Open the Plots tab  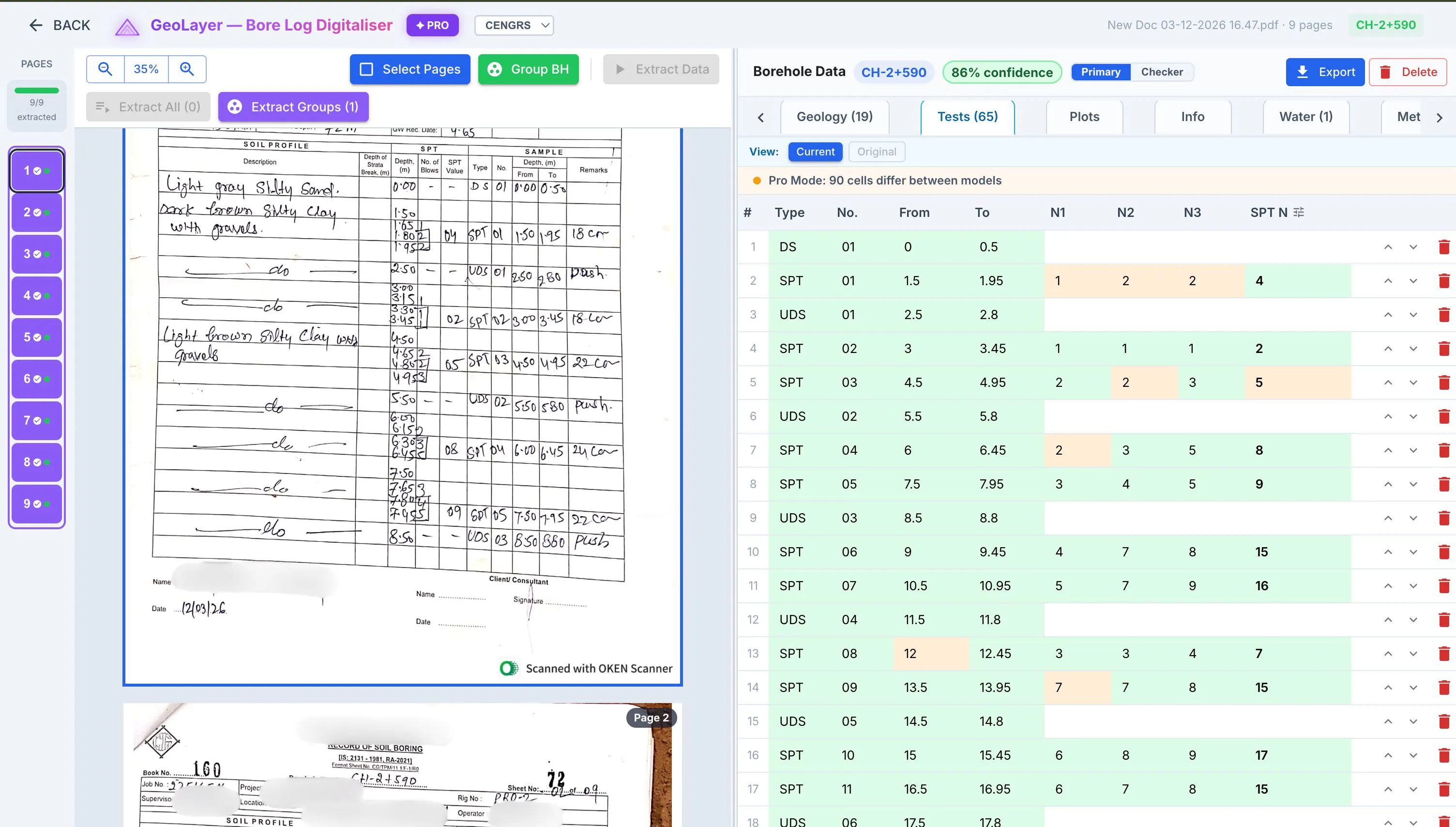pyautogui.click(x=1084, y=117)
